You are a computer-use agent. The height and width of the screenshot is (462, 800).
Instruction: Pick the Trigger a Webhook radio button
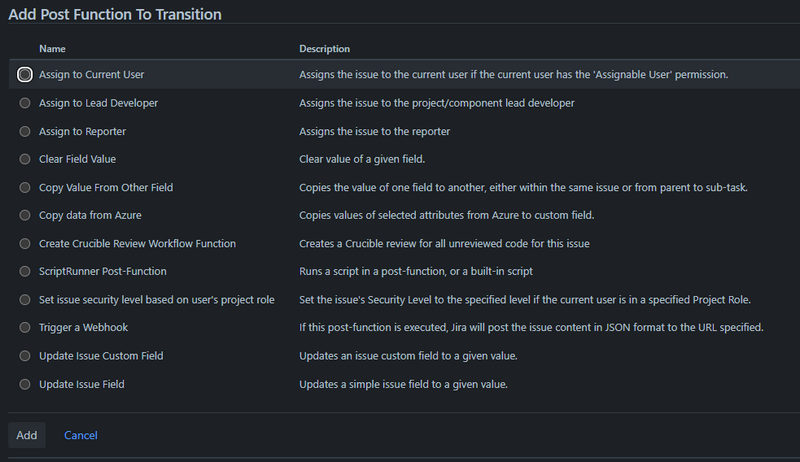coord(25,328)
